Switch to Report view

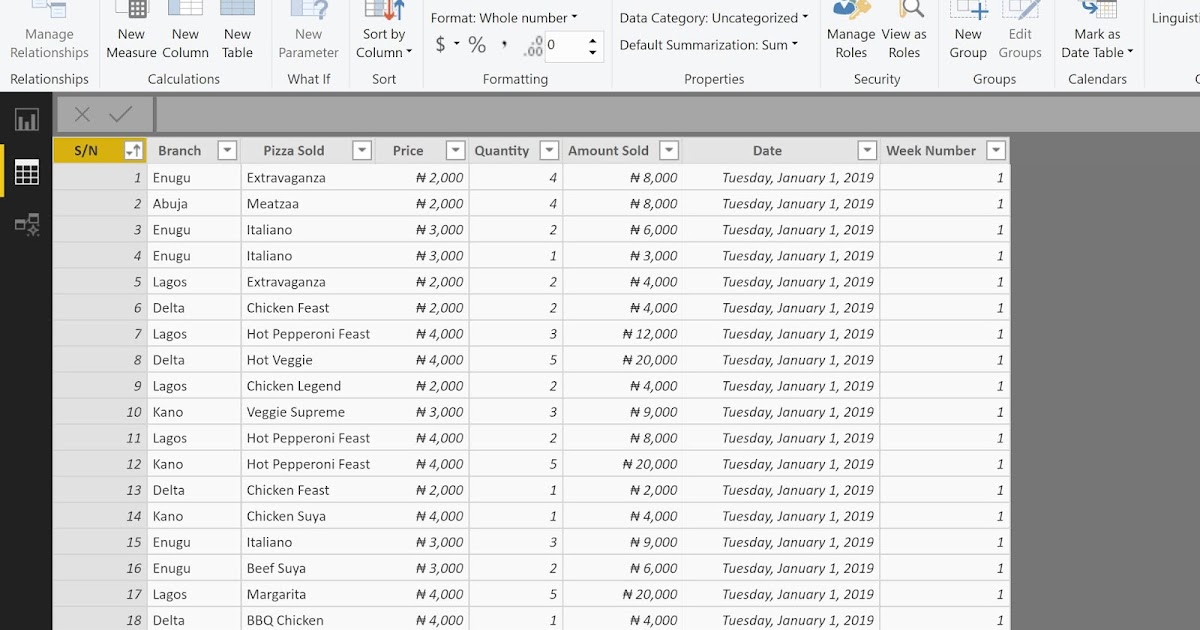tap(26, 121)
